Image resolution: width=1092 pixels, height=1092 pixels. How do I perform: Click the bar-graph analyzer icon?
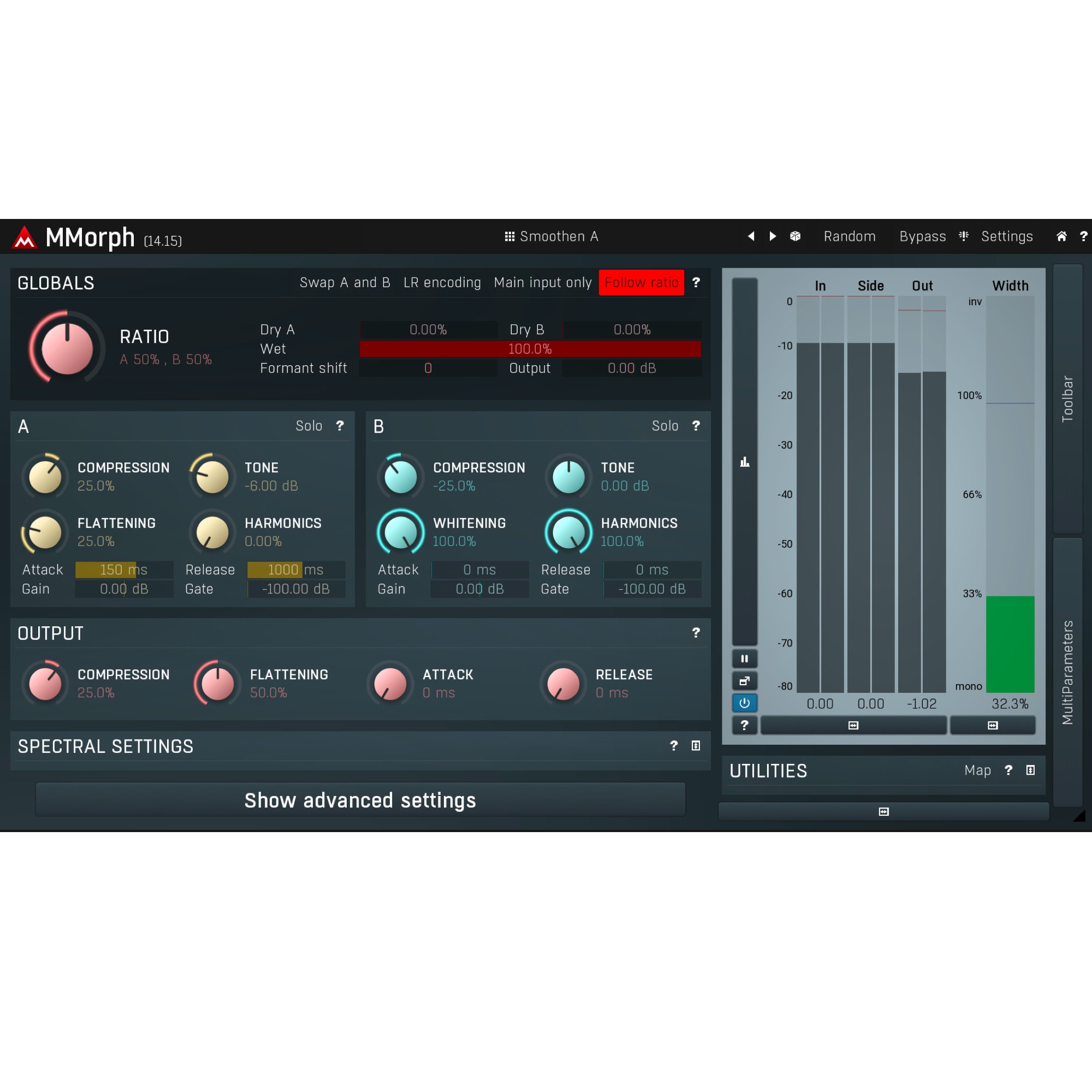(745, 462)
